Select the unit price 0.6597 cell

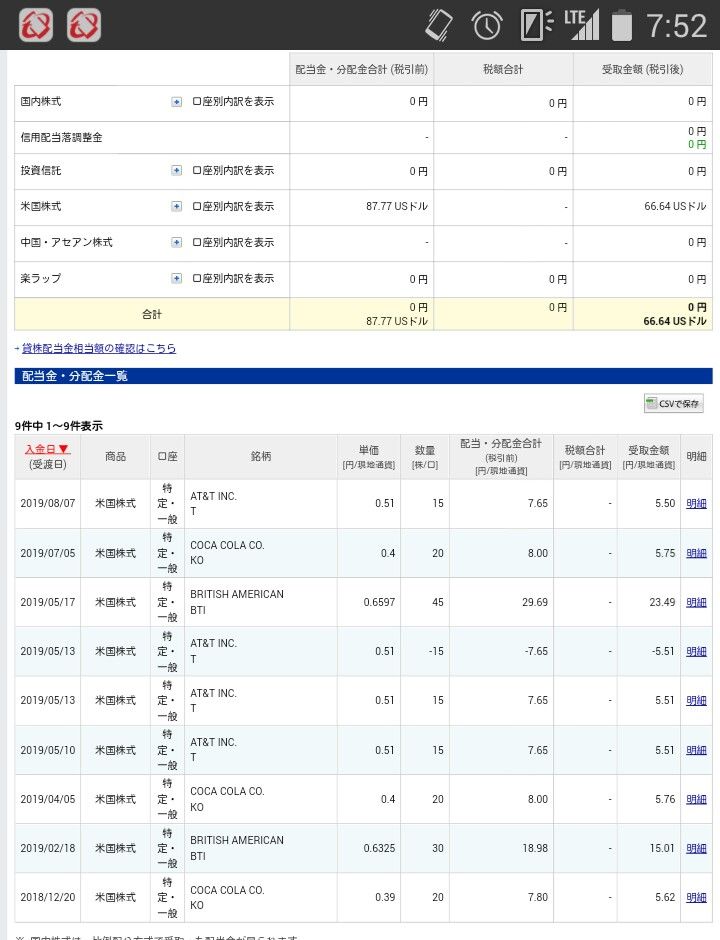pyautogui.click(x=369, y=602)
